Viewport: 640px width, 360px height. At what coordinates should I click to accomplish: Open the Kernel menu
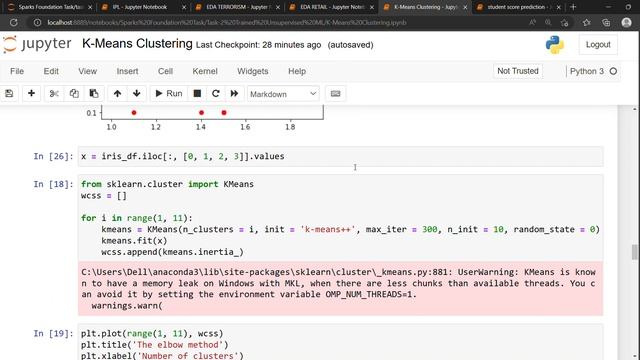tap(205, 71)
